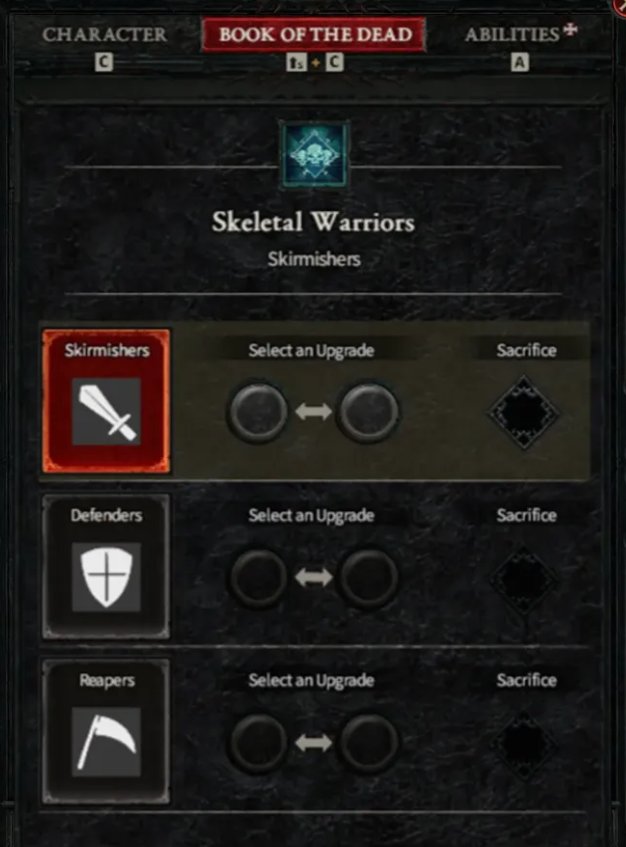Choose the left Defenders upgrade circle
Viewport: 626px width, 847px height.
point(259,577)
